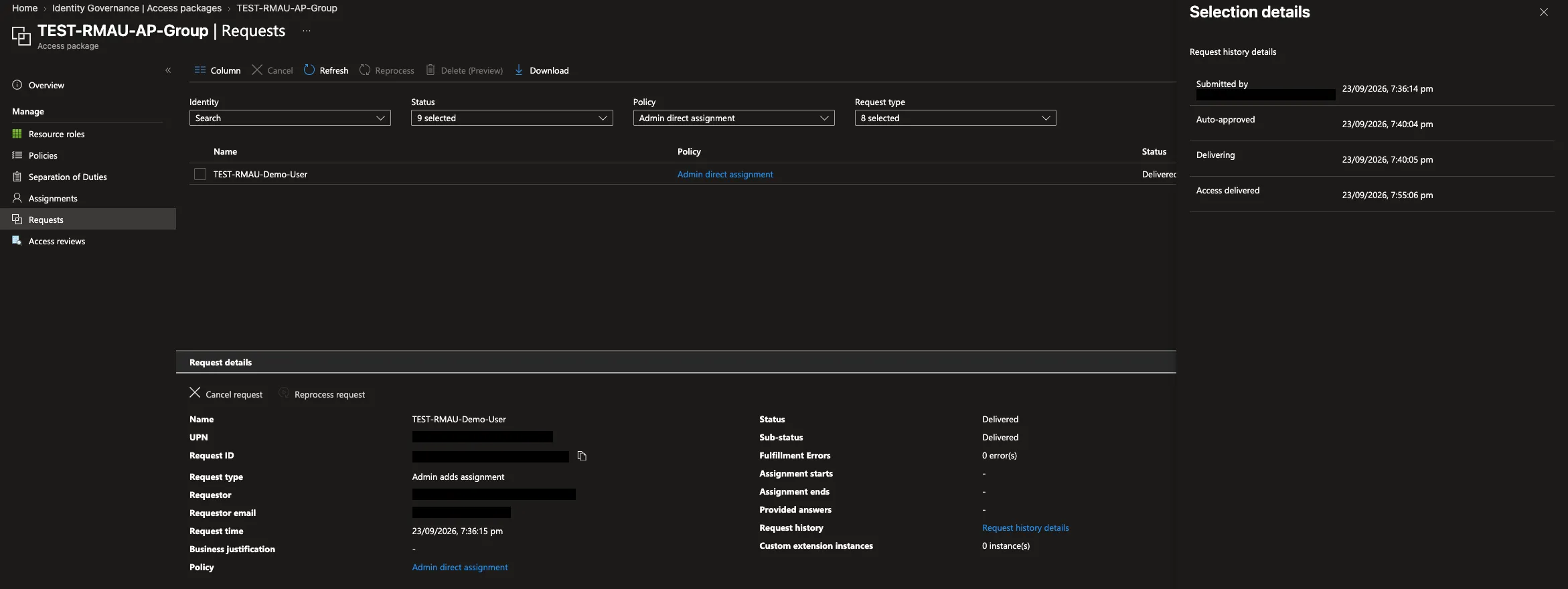Click the Request details section header

coord(676,362)
